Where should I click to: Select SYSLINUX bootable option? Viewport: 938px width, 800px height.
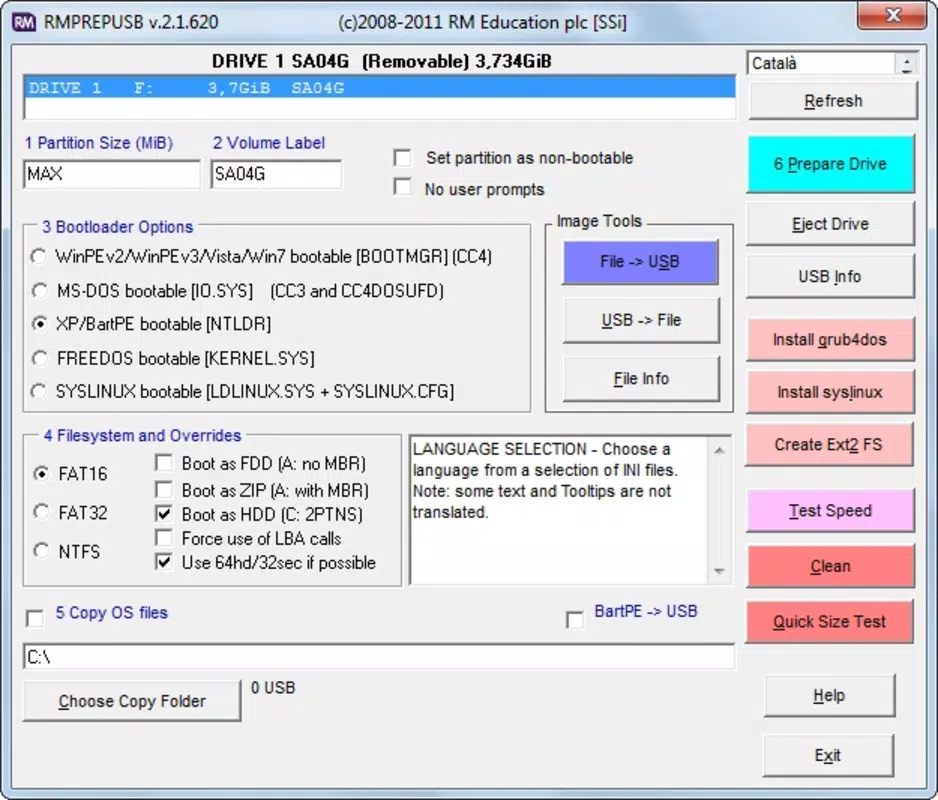[39, 391]
